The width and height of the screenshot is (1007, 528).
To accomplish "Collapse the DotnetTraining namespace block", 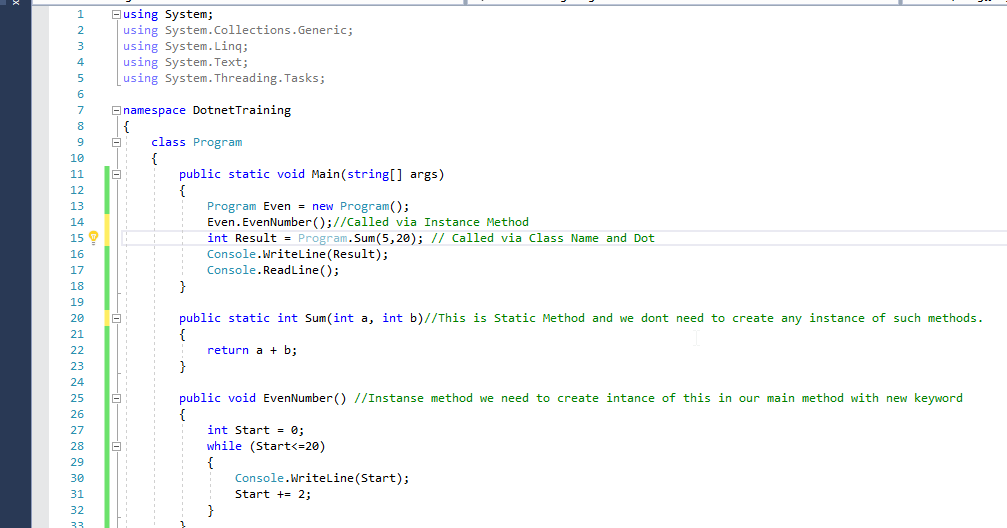I will coord(116,110).
